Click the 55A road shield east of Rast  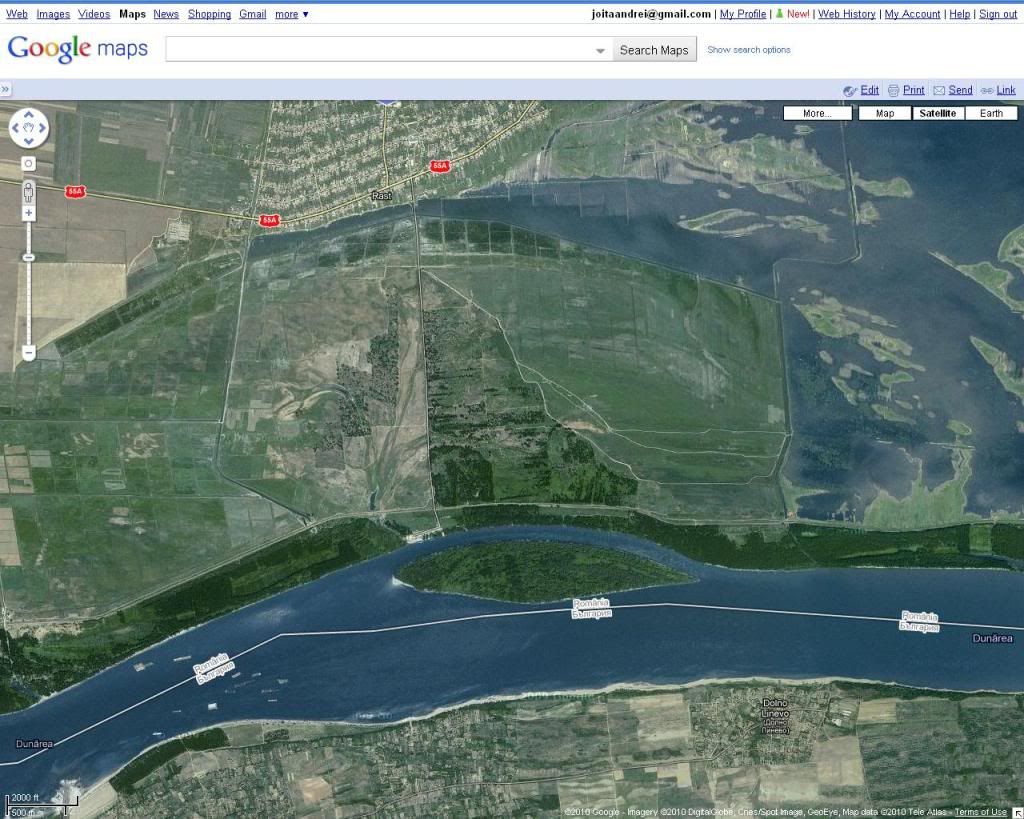coord(440,166)
